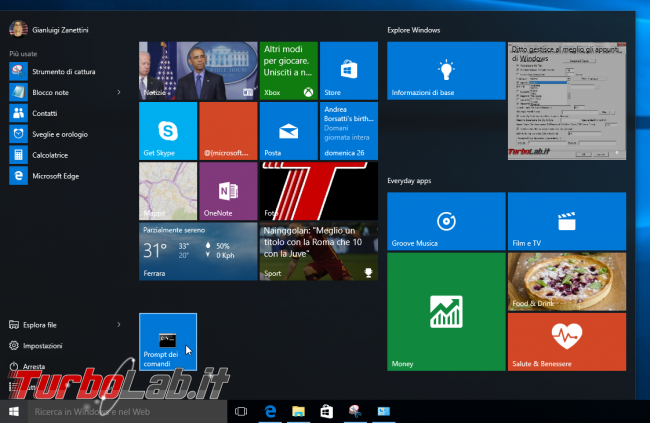
Task: Open Salute & Benessere tile
Action: click(567, 342)
